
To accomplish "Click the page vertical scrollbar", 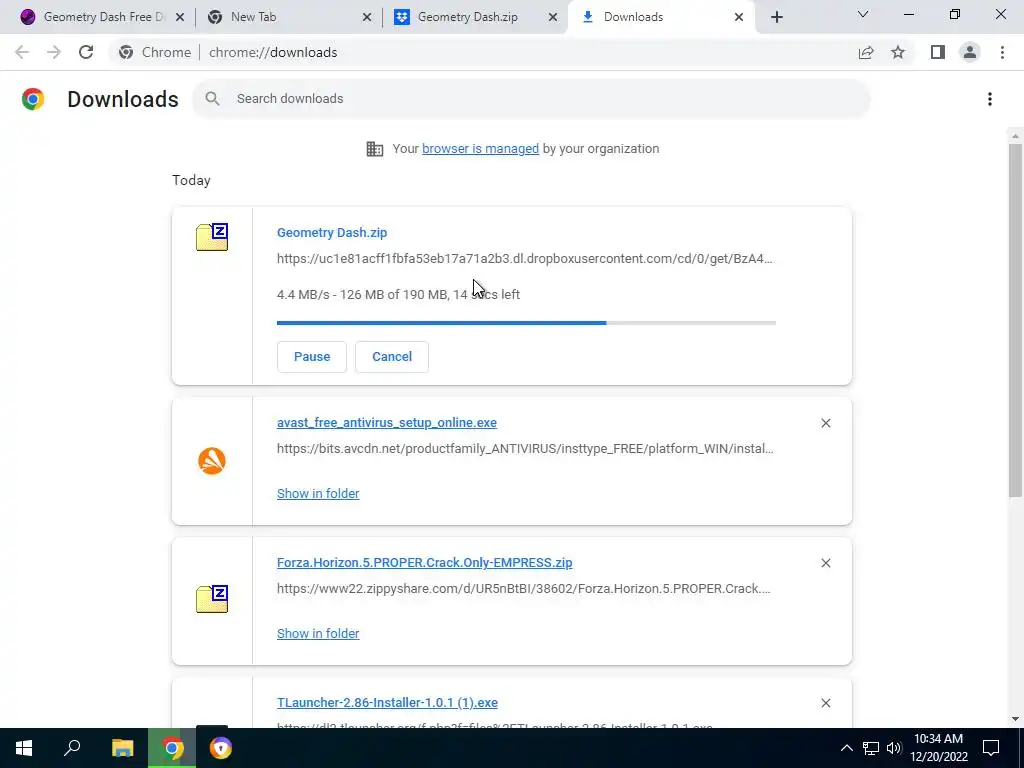I will 1015,320.
